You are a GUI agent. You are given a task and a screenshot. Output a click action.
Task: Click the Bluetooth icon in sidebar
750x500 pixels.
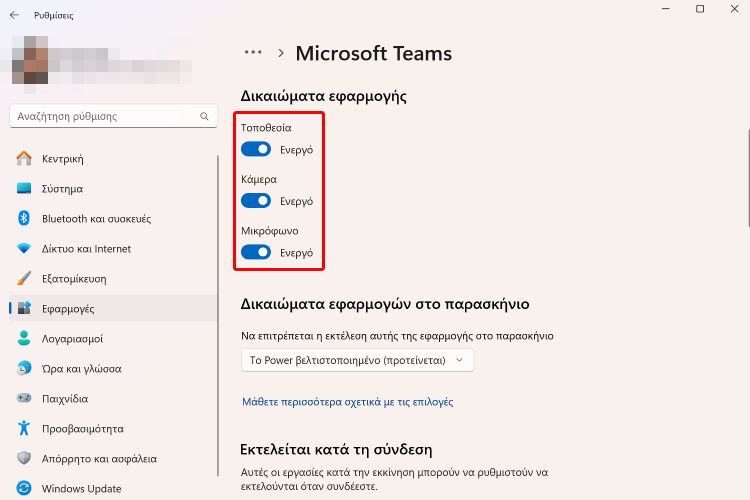click(x=24, y=218)
